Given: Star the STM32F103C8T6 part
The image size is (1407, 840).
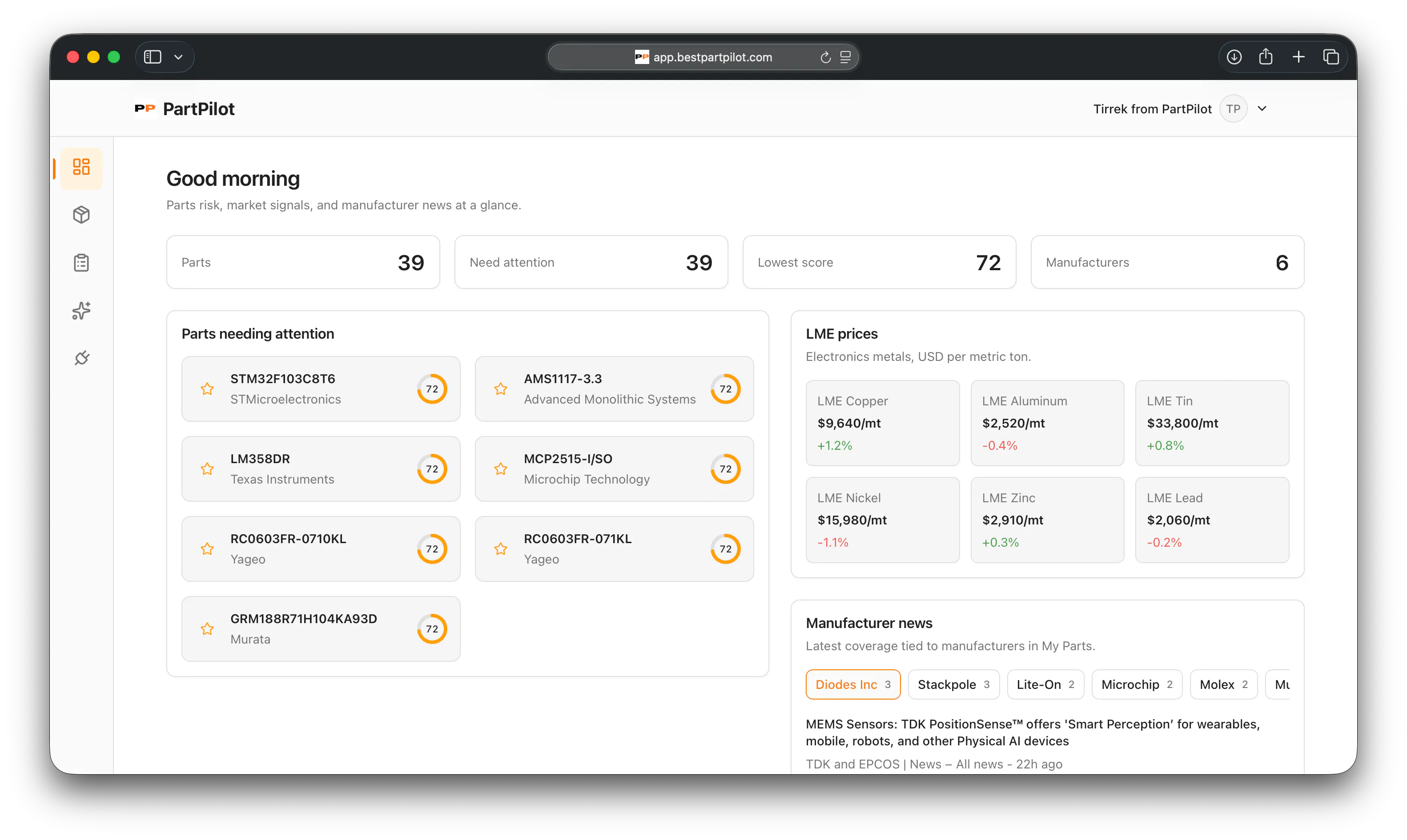Looking at the screenshot, I should (x=207, y=389).
